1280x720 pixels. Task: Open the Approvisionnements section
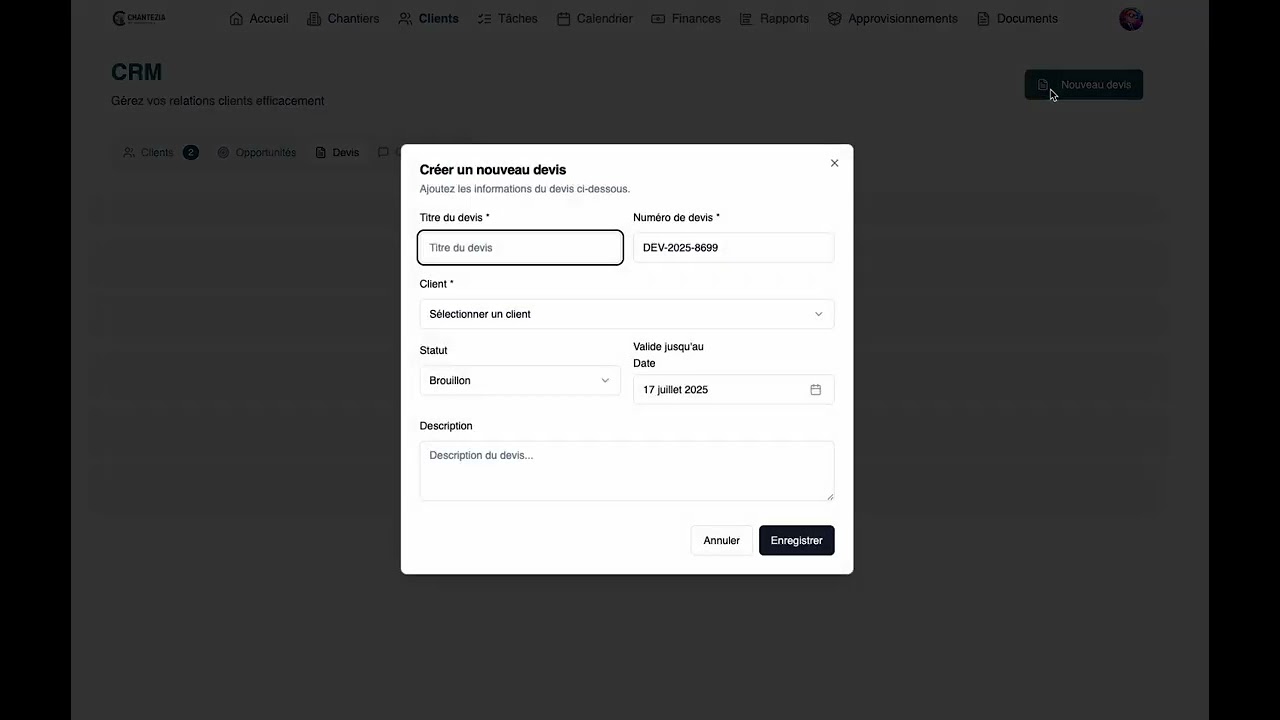892,19
